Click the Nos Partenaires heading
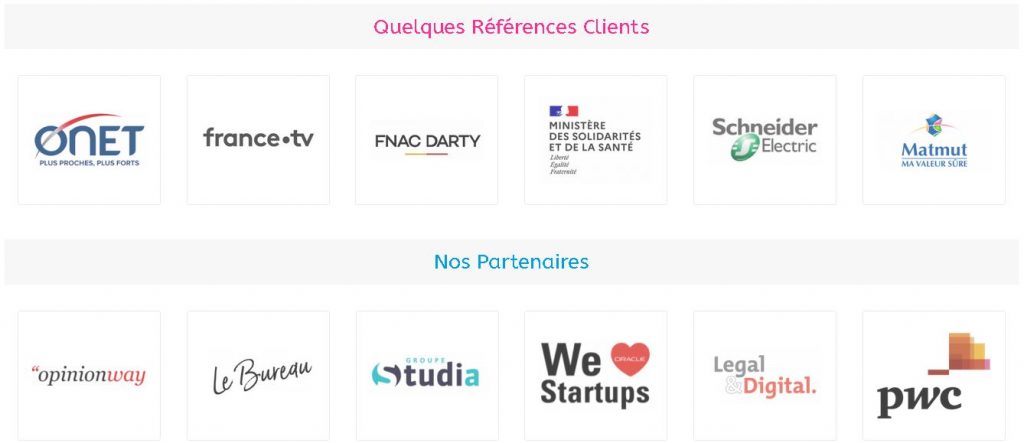 pos(511,262)
